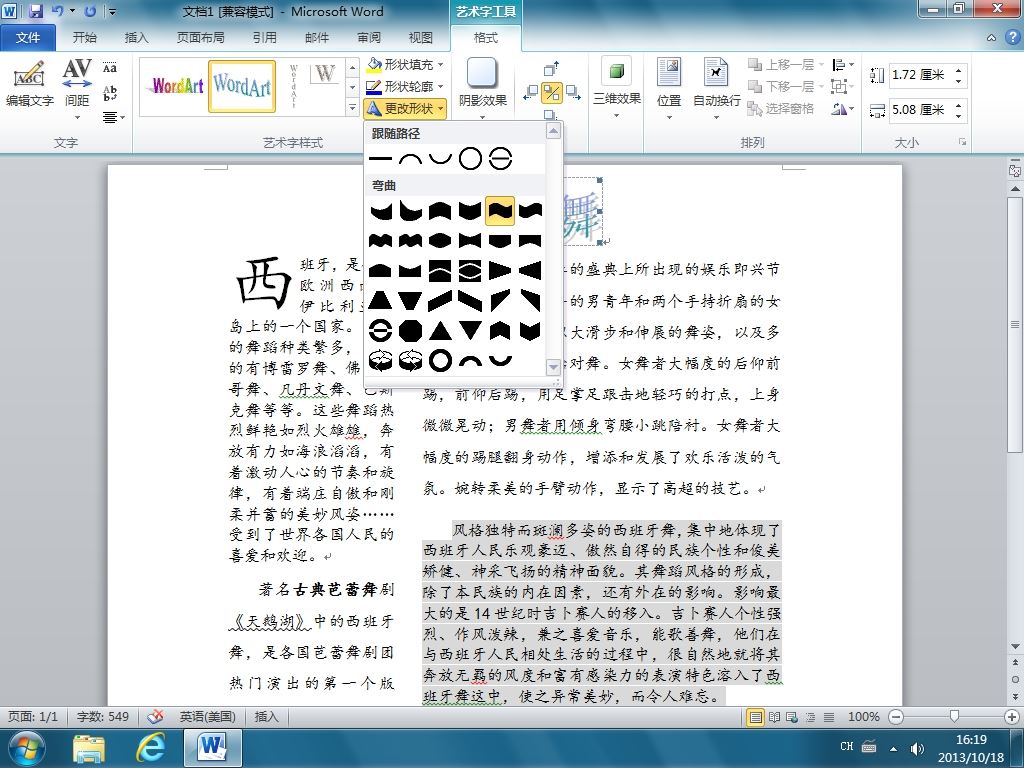Viewport: 1024px width, 768px height.
Task: Open Word Help question mark icon
Action: coord(1012,38)
